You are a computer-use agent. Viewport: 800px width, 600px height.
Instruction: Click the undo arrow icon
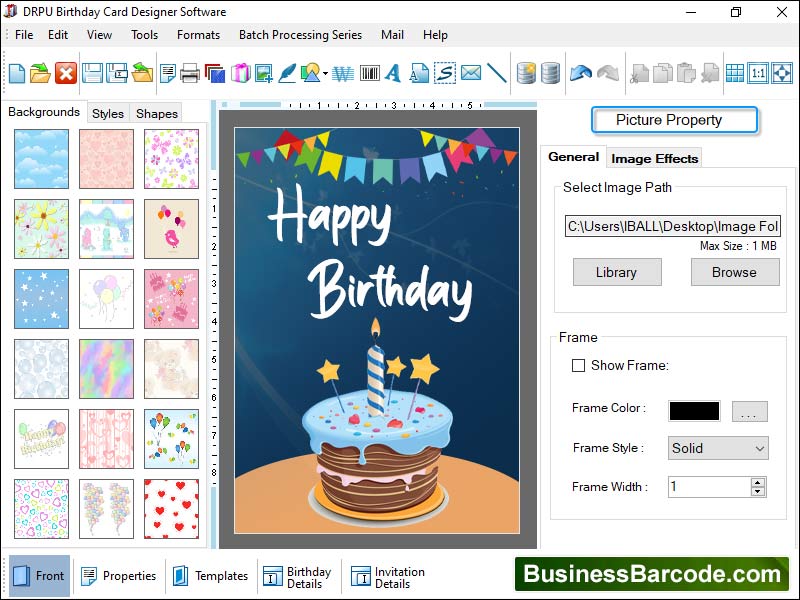(581, 72)
